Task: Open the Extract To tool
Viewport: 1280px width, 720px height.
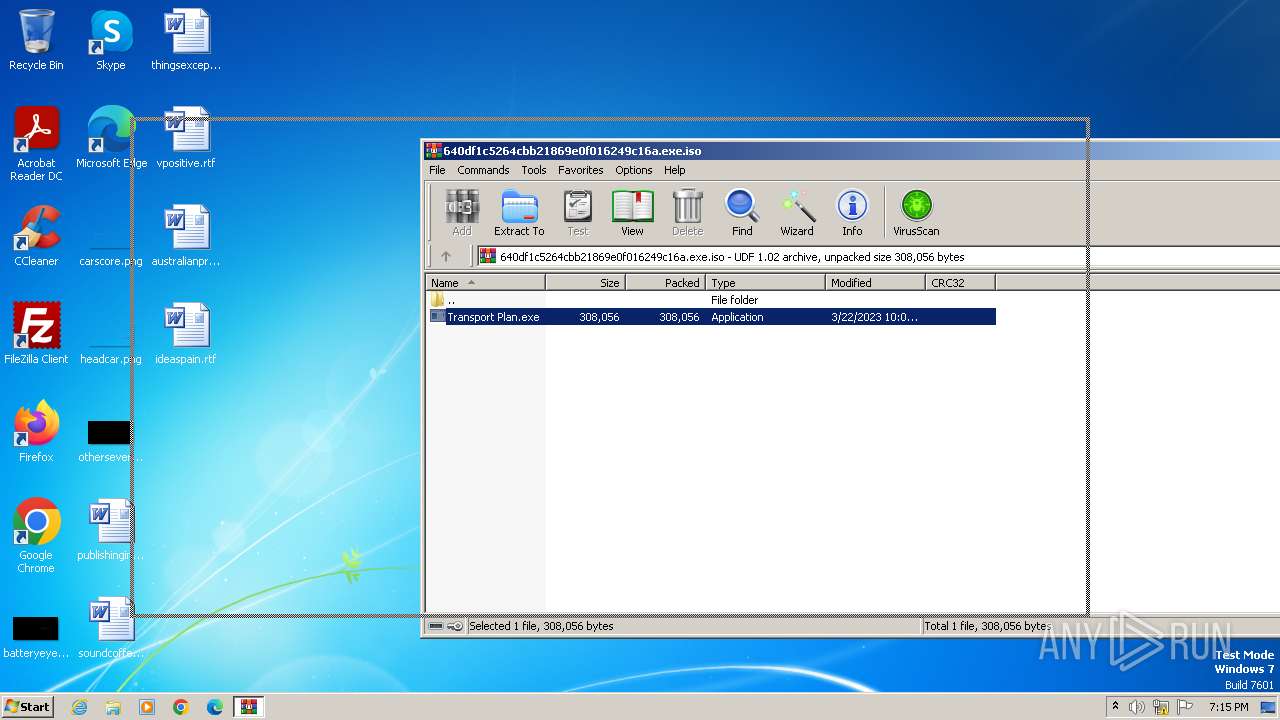Action: point(519,213)
